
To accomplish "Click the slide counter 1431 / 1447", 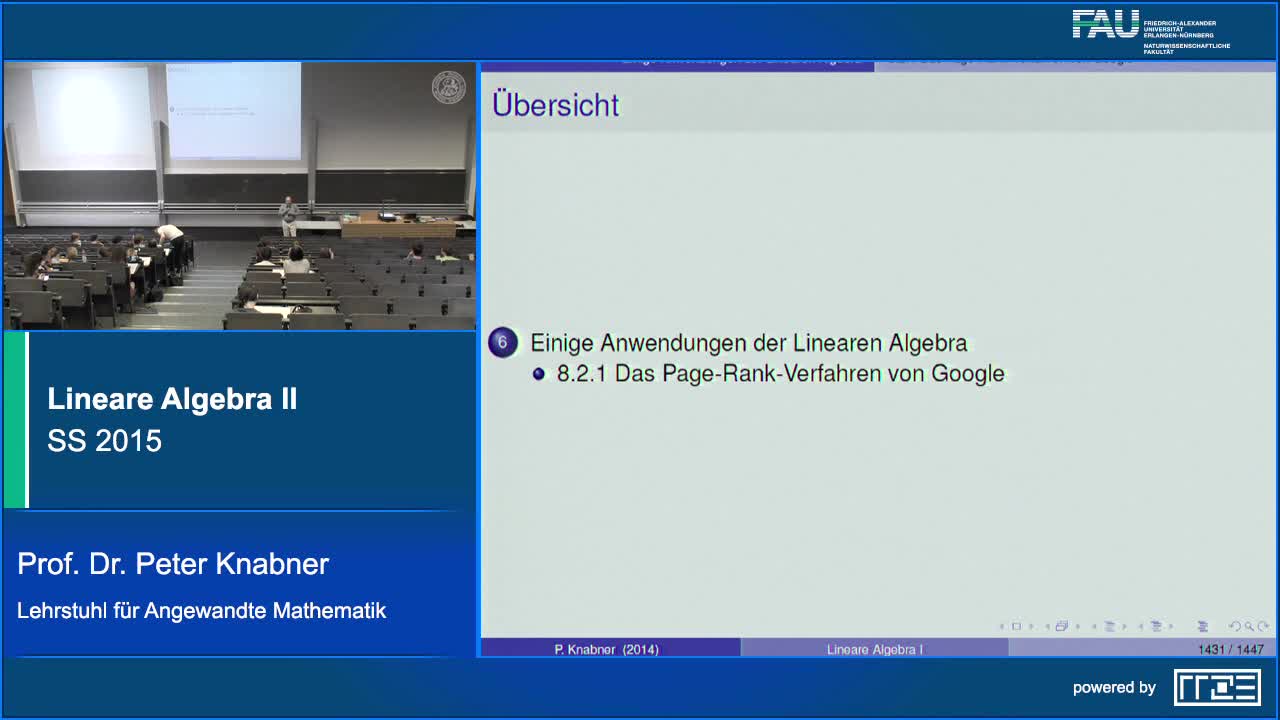I will pyautogui.click(x=1230, y=649).
